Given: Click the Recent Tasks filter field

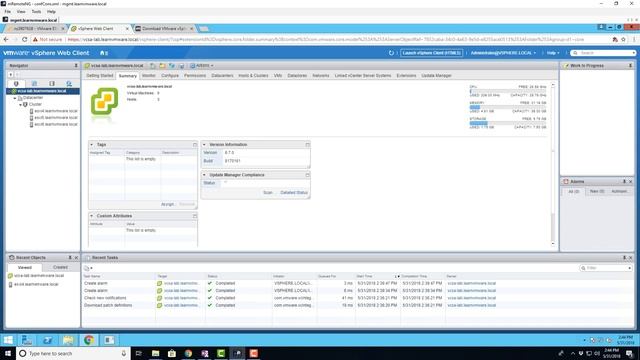Looking at the screenshot, I should point(606,268).
